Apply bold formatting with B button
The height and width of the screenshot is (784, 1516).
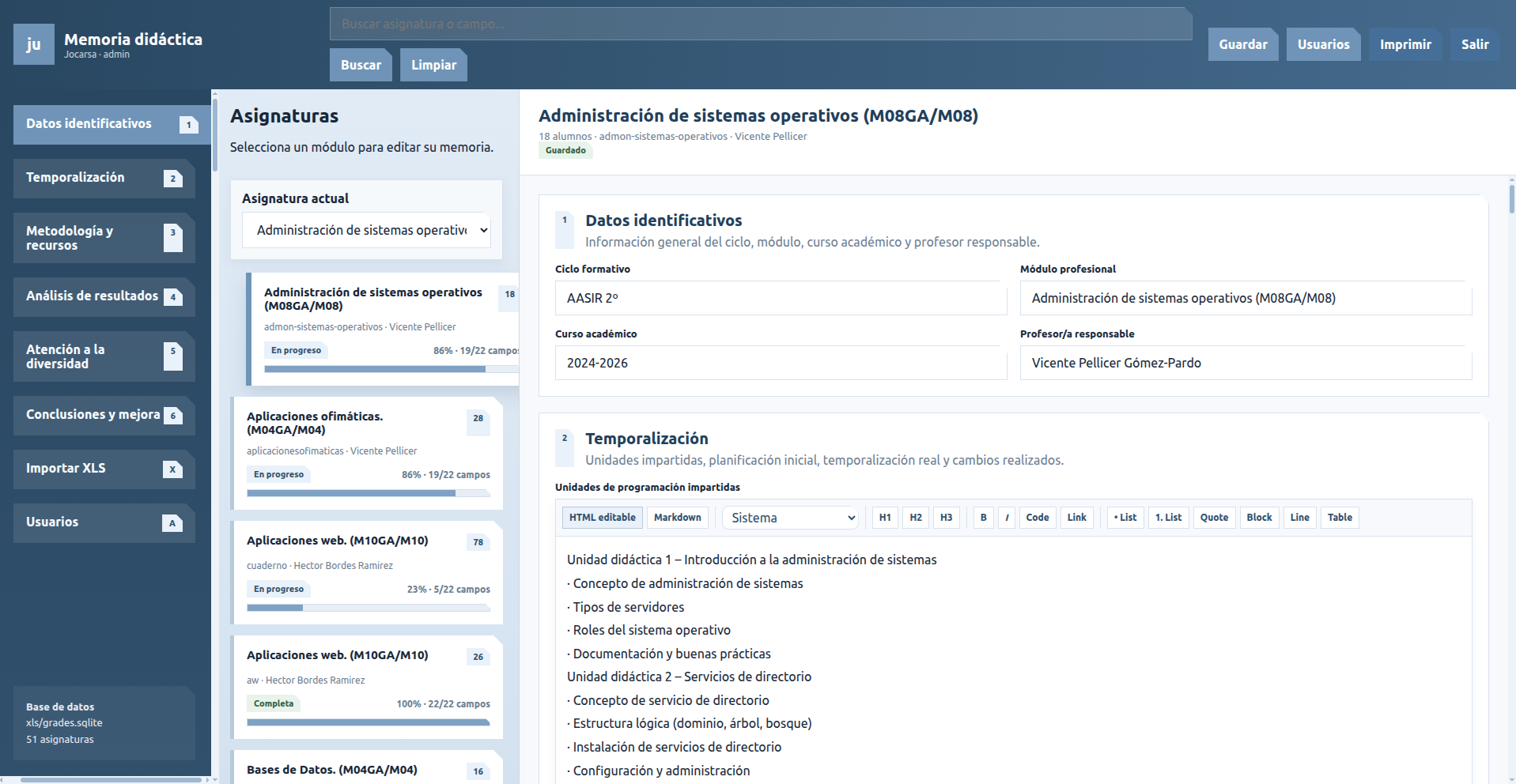(x=984, y=518)
